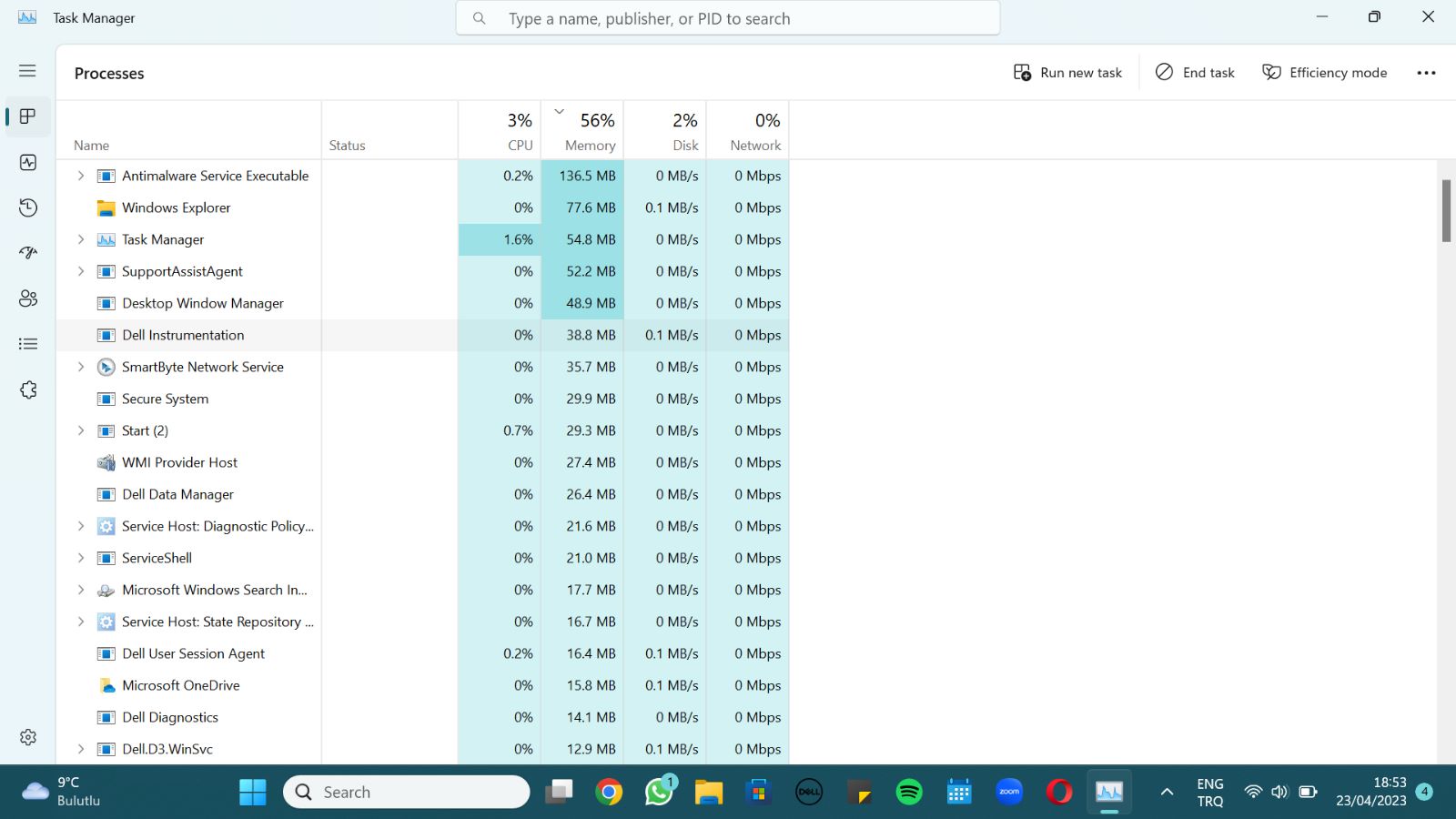Select the Dell Instrumentation process

pyautogui.click(x=422, y=335)
